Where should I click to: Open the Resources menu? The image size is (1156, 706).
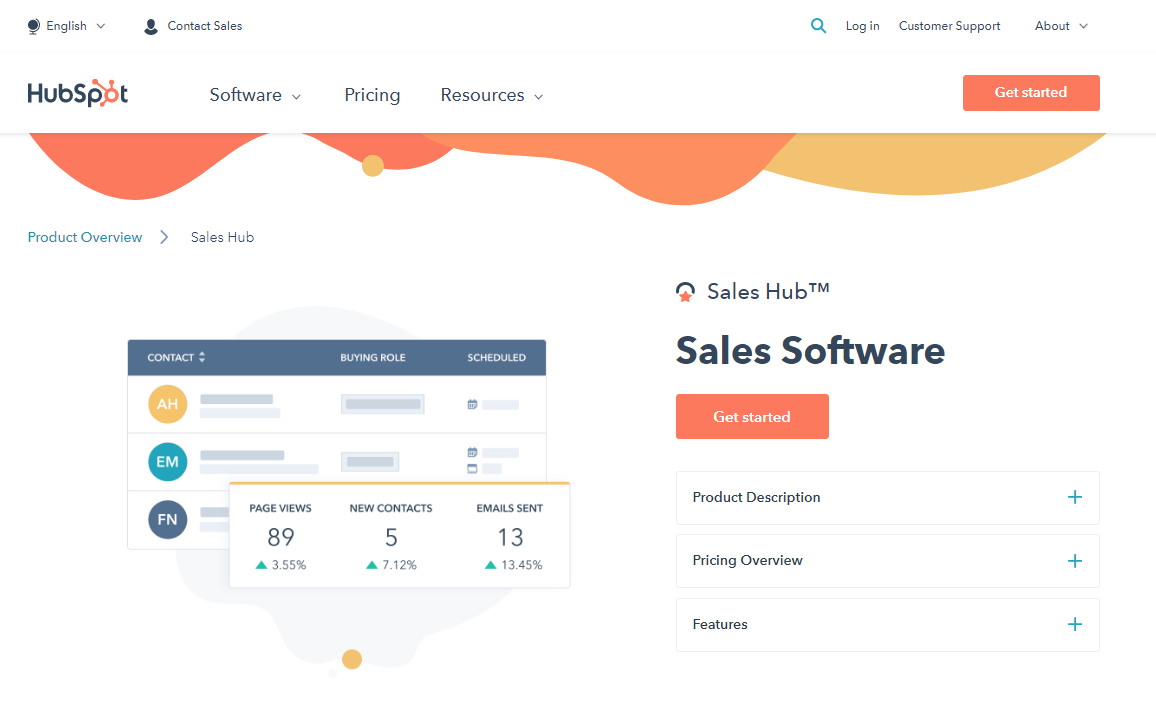coord(492,95)
